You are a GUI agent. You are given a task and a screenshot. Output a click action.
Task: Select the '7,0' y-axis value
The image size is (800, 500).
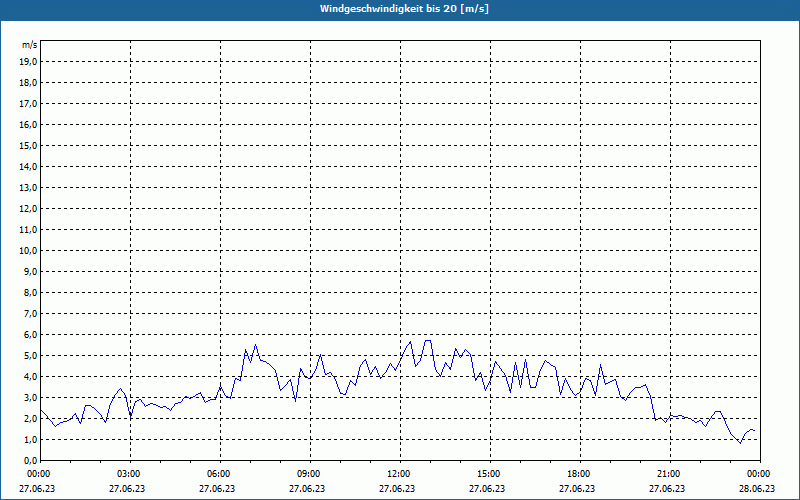tap(31, 313)
